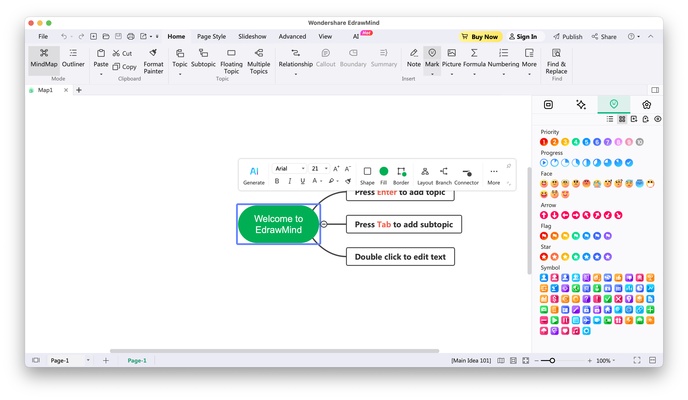
Task: Expand the Relationship dropdown arrow
Action: [296, 74]
